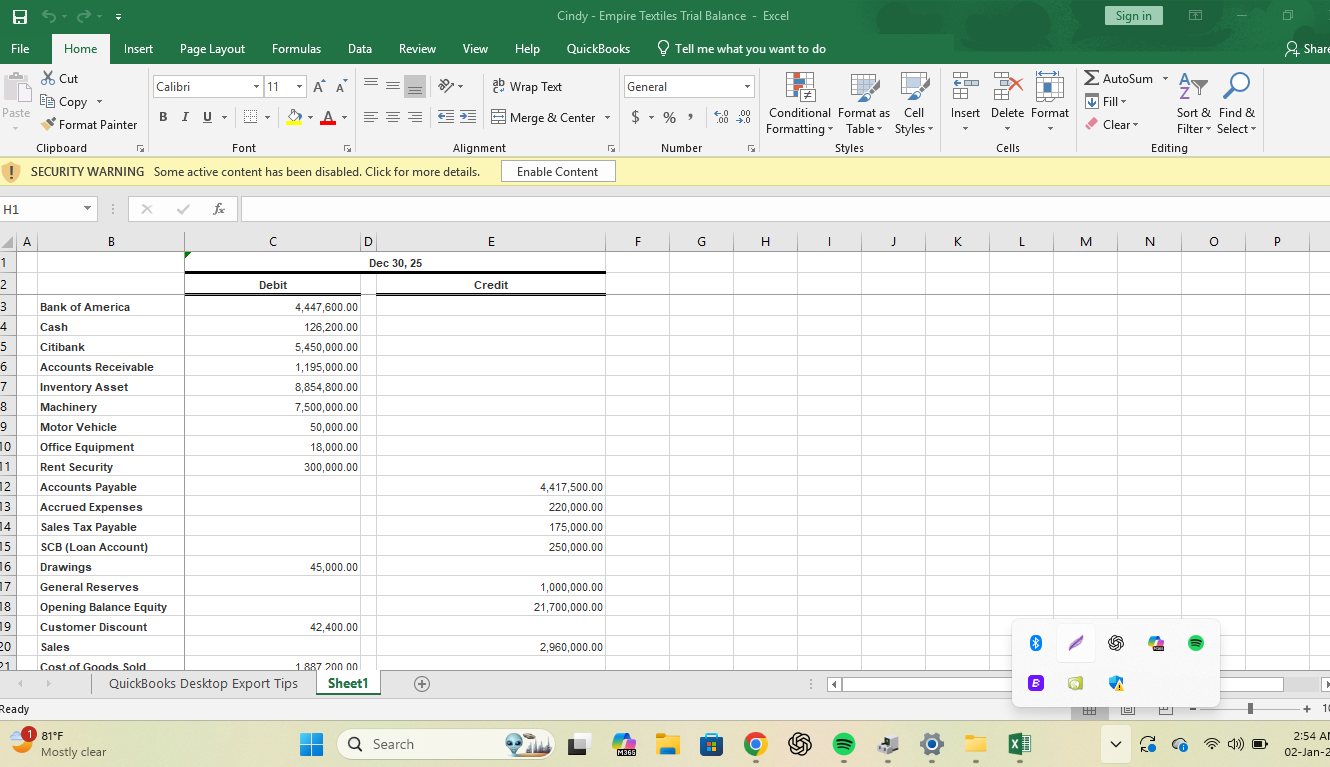Open the Spotify icon in the tray popup
Screen dimensions: 1330x767
(x=1196, y=644)
